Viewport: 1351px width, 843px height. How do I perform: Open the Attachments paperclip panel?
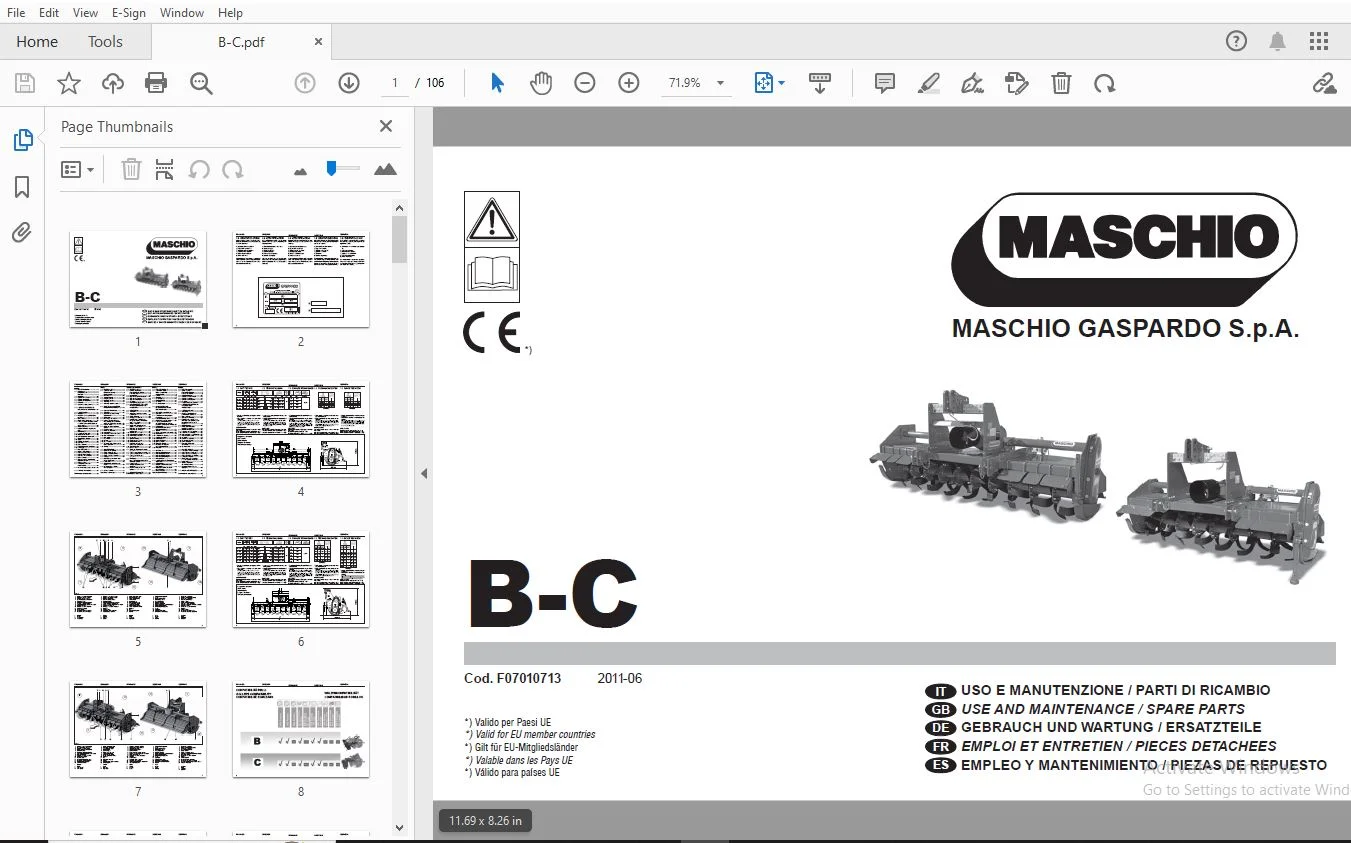coord(22,233)
